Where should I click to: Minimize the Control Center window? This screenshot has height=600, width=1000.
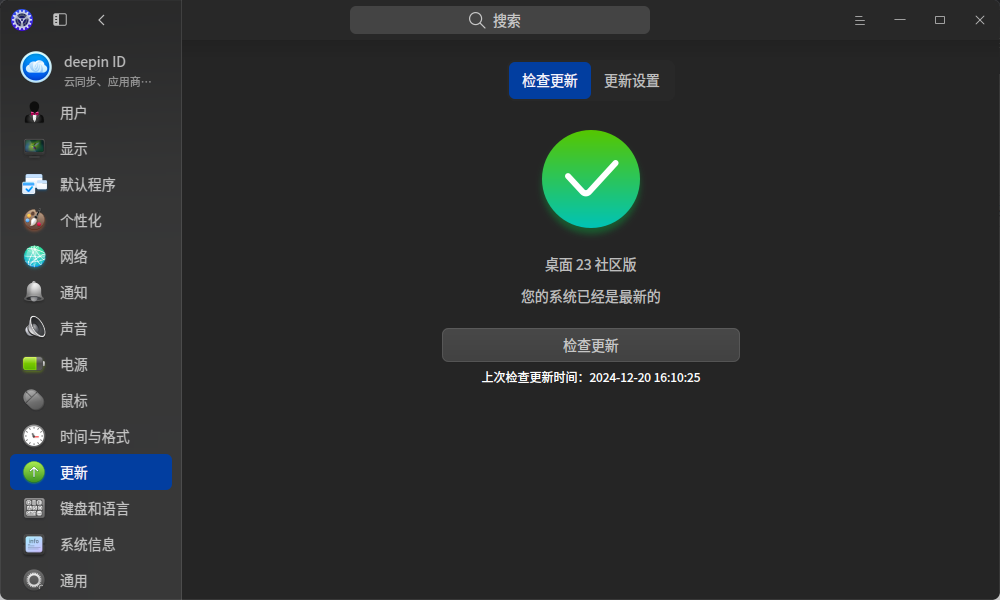pyautogui.click(x=900, y=20)
